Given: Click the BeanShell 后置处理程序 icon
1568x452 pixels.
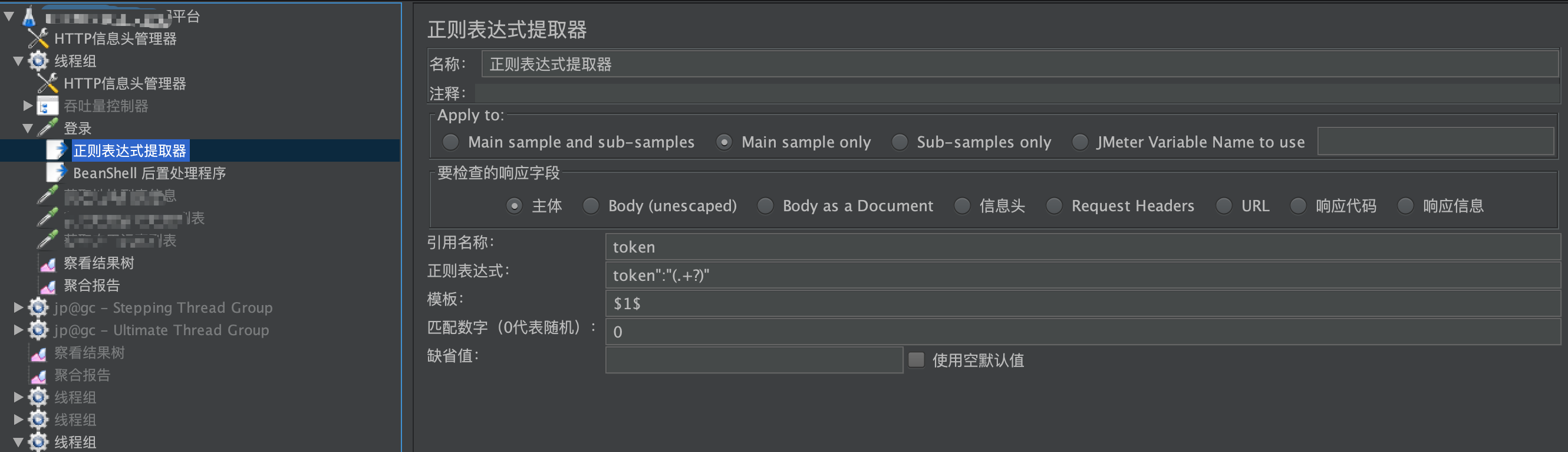Looking at the screenshot, I should [x=57, y=173].
